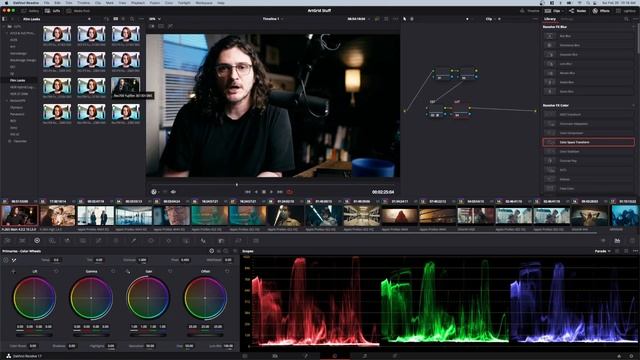Open the HDR grade palette

tap(52, 241)
